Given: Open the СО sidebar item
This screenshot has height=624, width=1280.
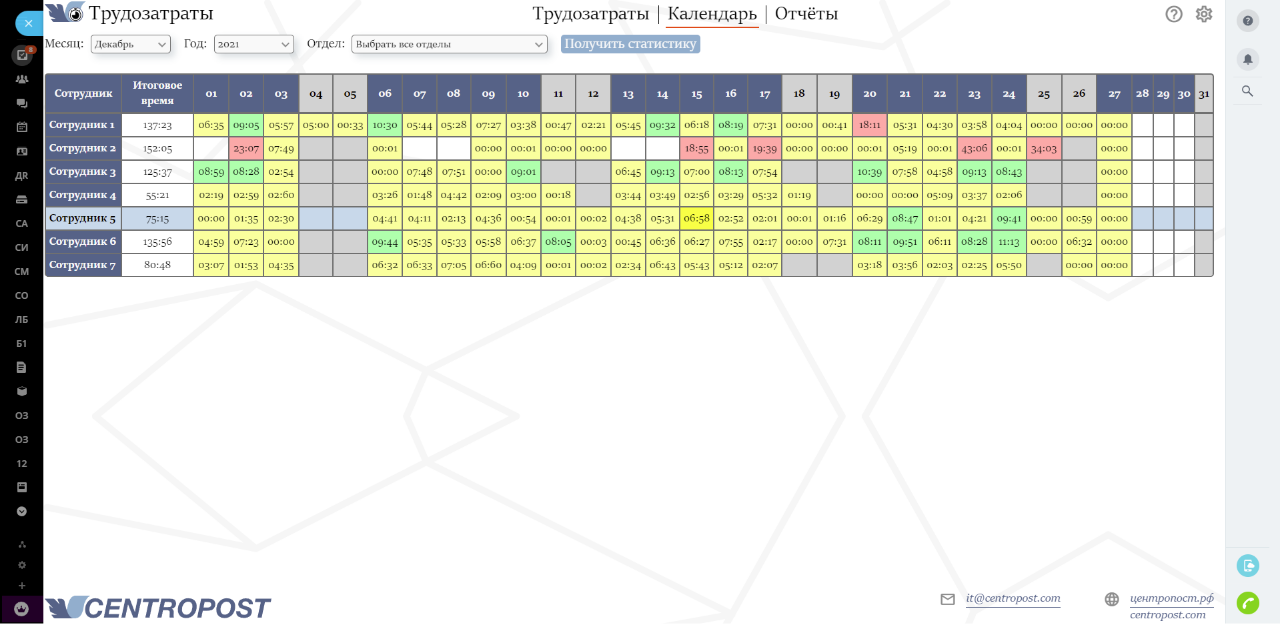Looking at the screenshot, I should click(22, 295).
